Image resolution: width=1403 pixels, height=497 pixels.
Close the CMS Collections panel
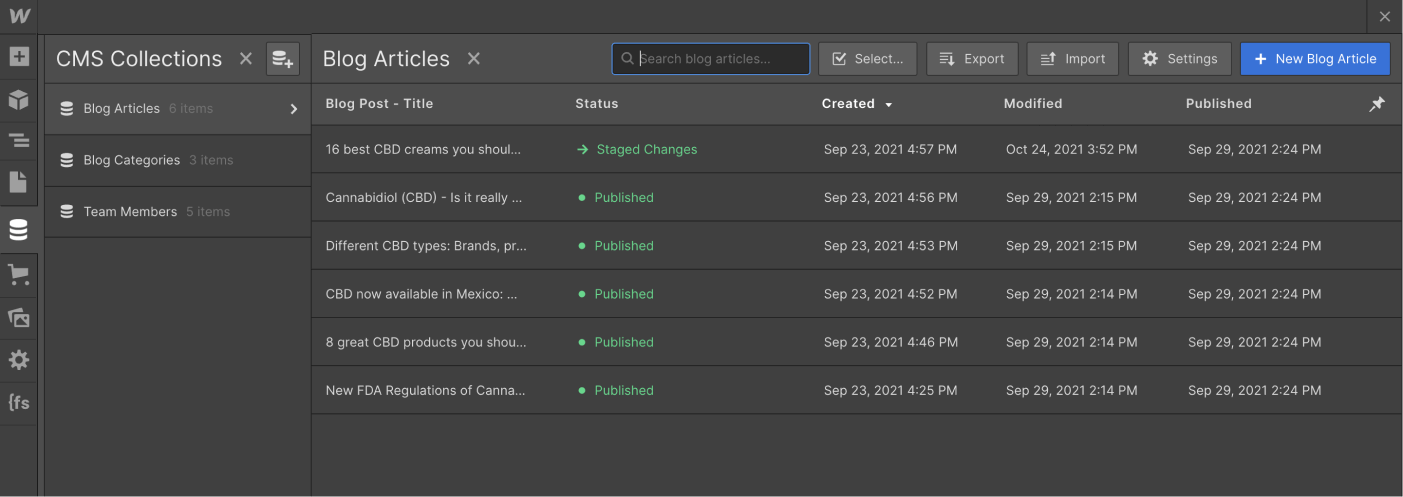tap(246, 59)
